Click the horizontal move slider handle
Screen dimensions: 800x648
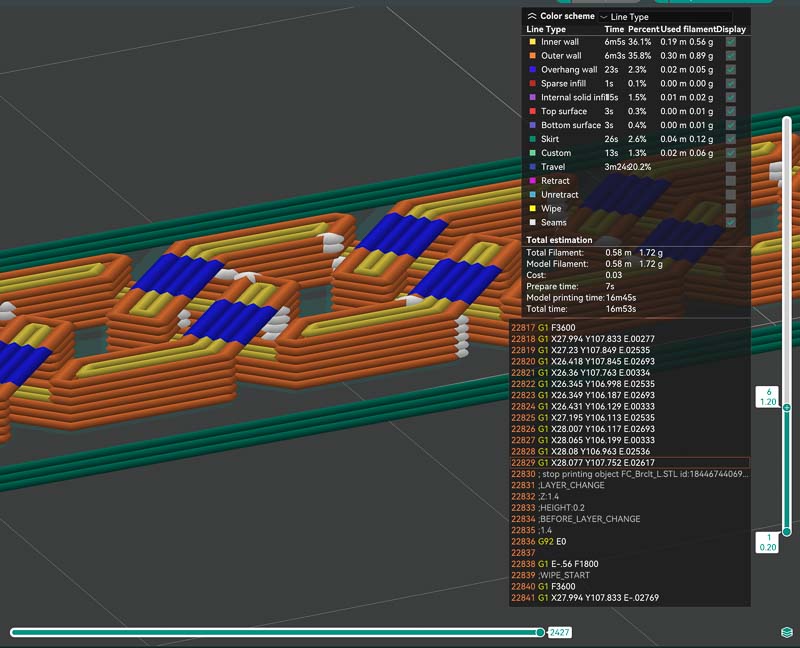[540, 632]
